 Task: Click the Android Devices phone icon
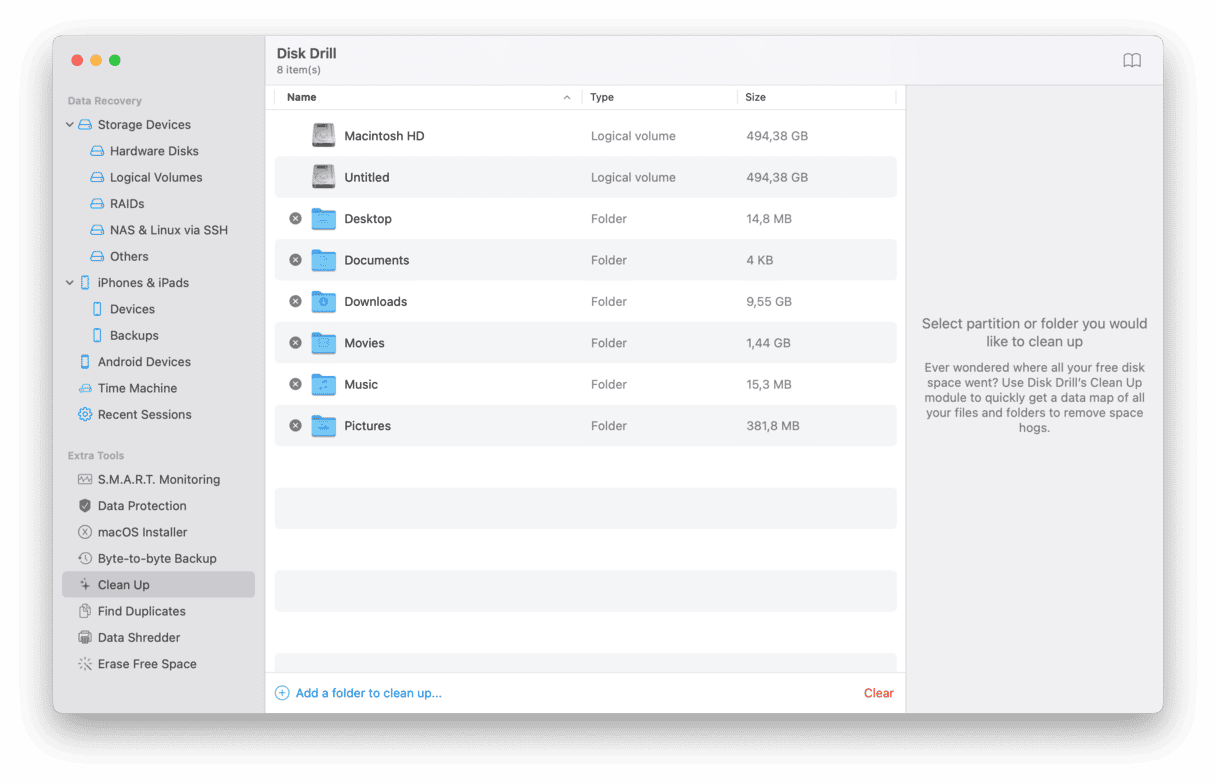click(85, 362)
